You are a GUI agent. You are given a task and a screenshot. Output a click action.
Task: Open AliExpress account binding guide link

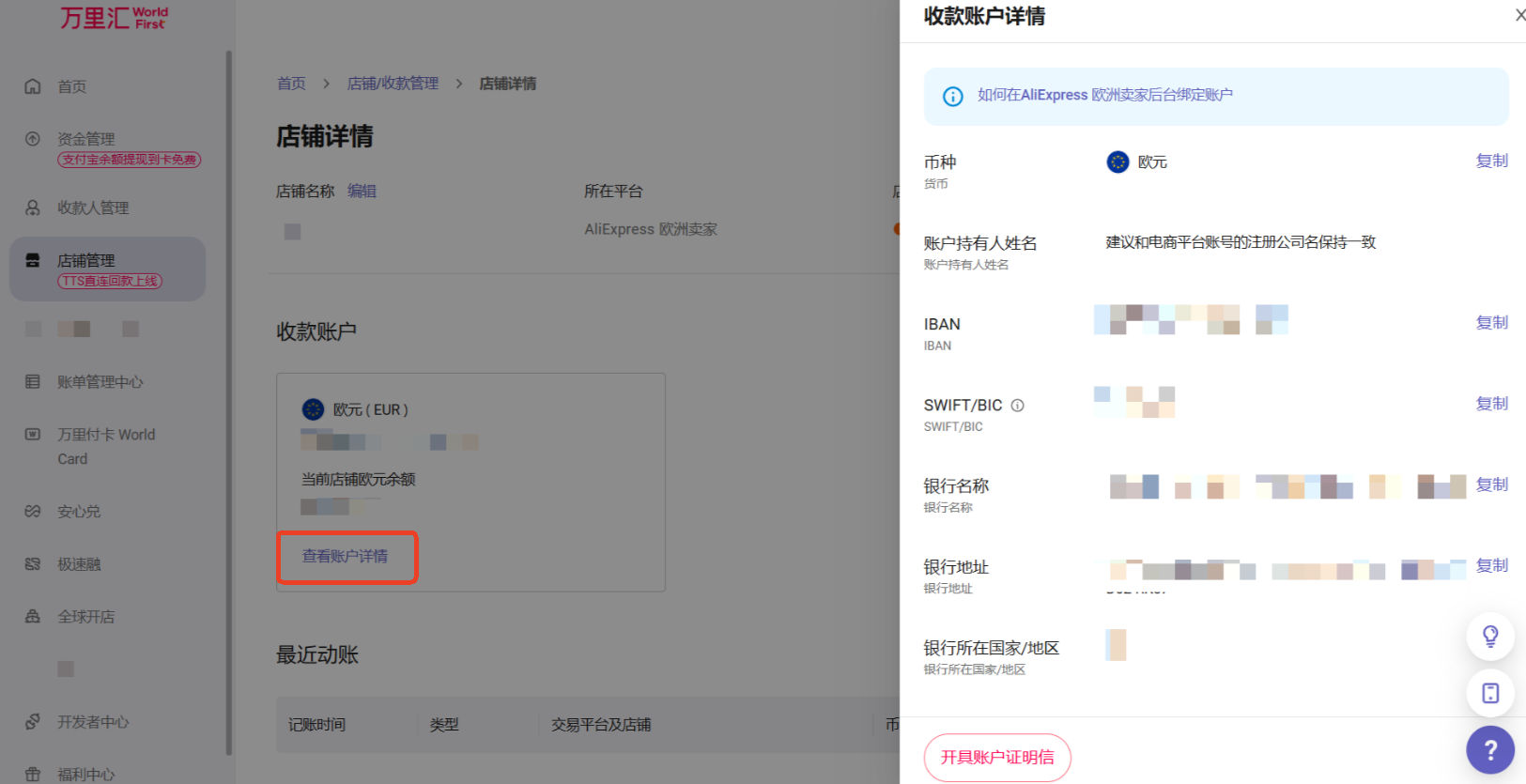1104,95
